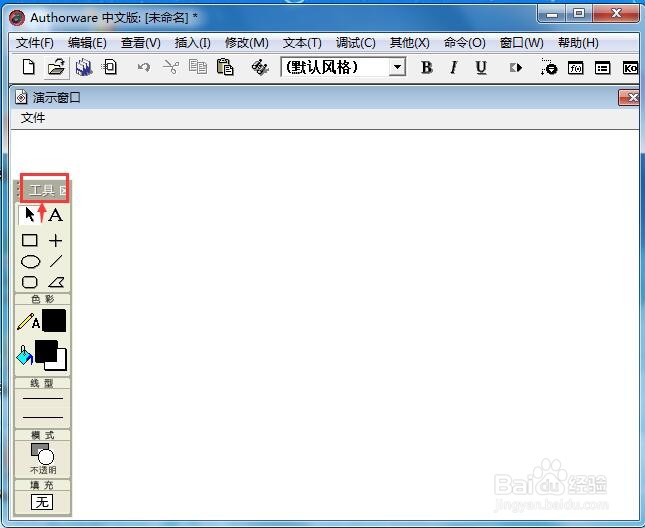Image resolution: width=645 pixels, height=528 pixels.
Task: Close the 演示窗口 presentation window
Action: pyautogui.click(x=629, y=97)
